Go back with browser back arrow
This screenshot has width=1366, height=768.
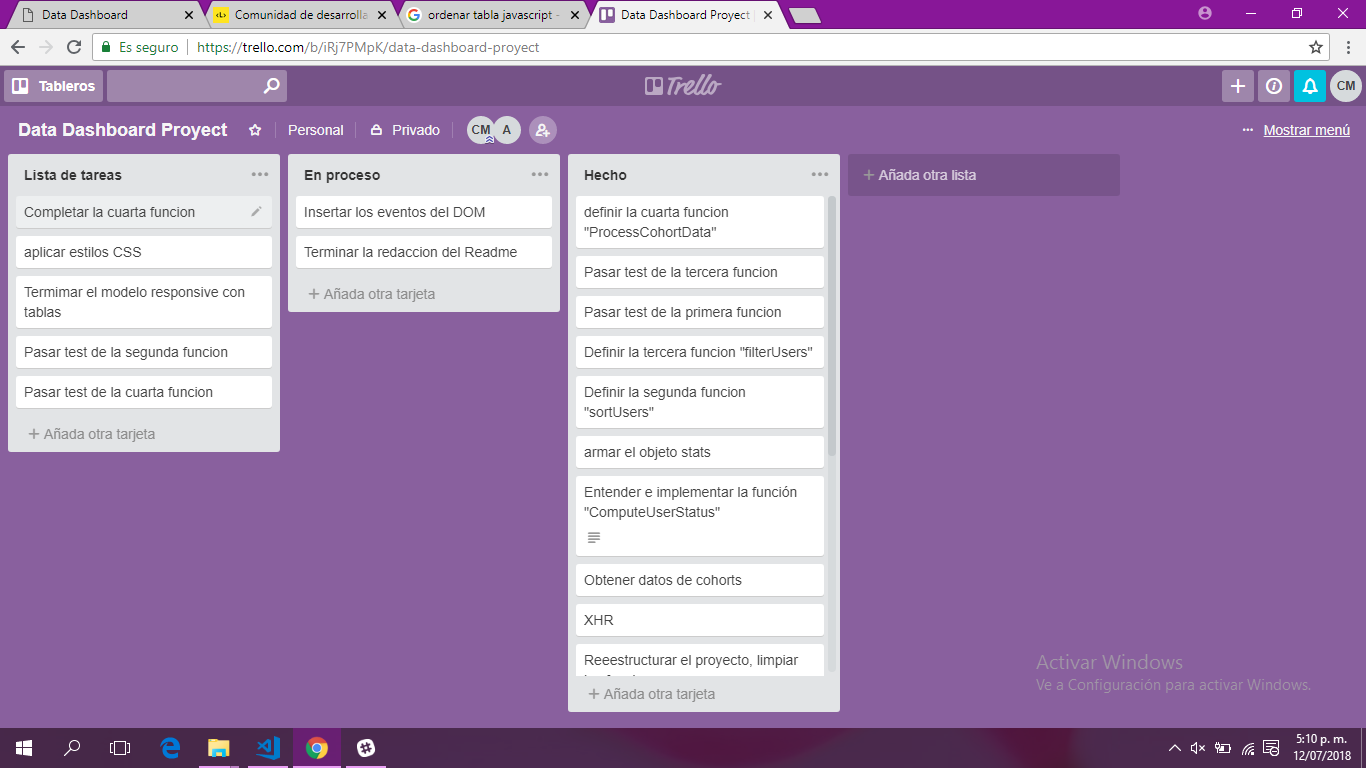(x=18, y=47)
